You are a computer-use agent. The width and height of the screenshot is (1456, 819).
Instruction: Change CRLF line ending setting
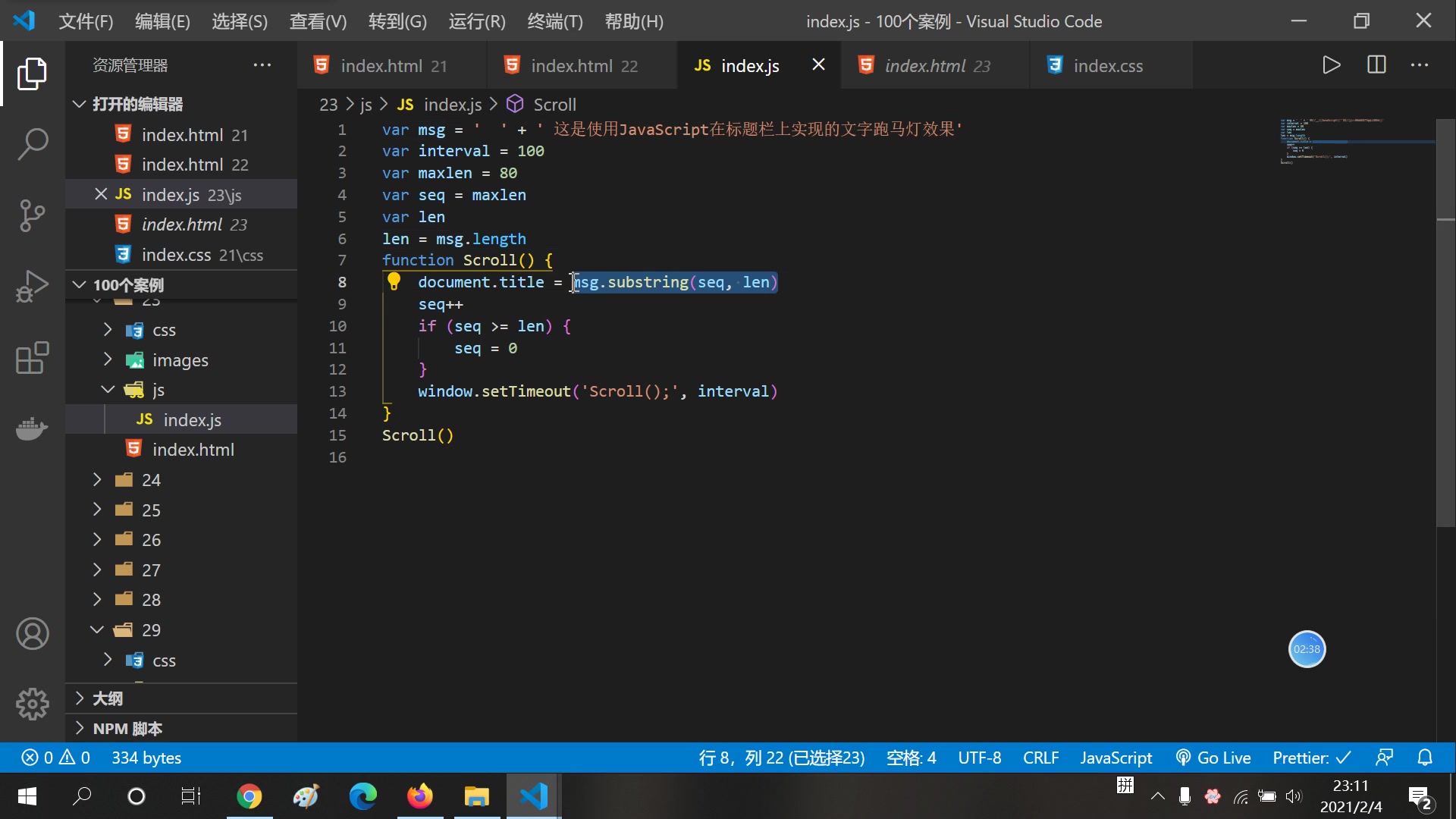(x=1040, y=758)
